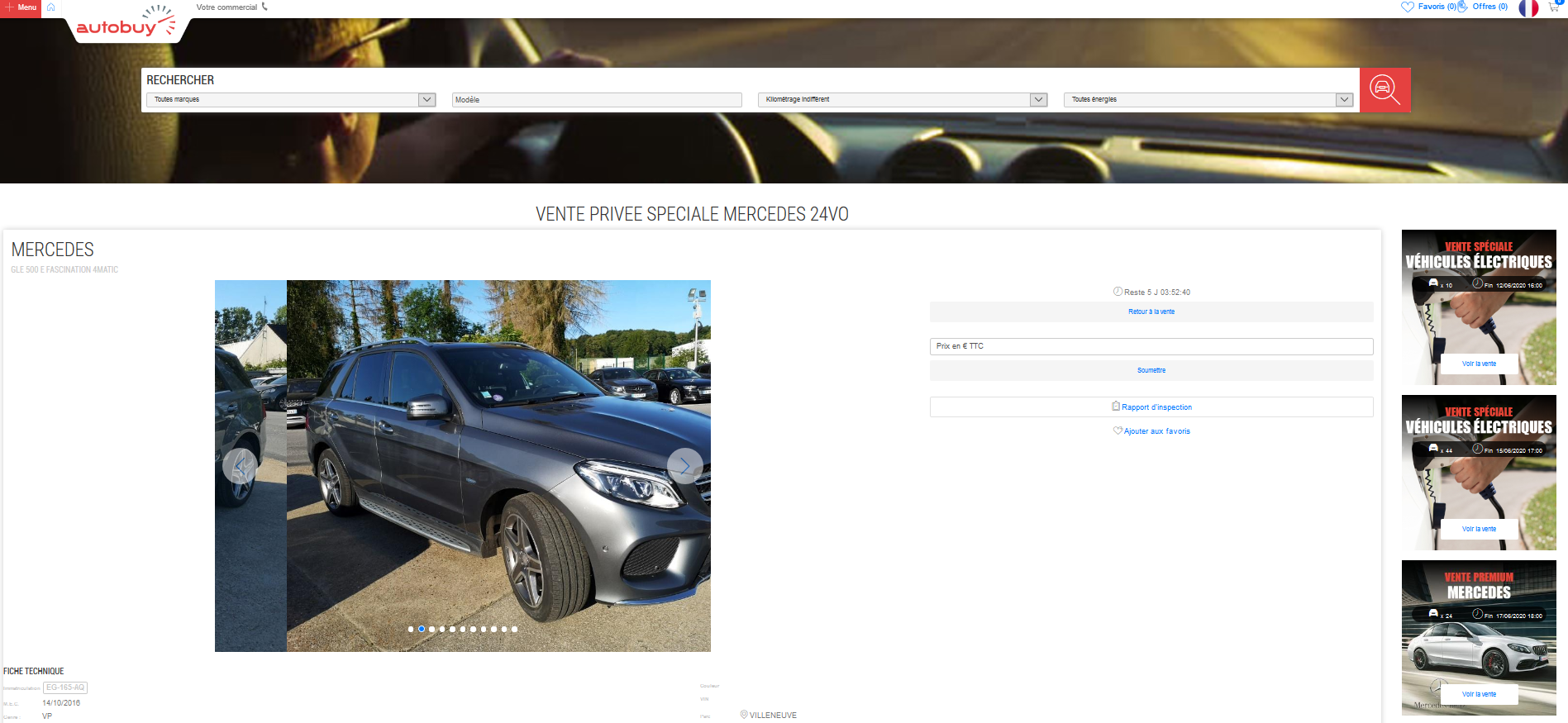Show next car photo arrow
Image resolution: width=1568 pixels, height=723 pixels.
[684, 466]
